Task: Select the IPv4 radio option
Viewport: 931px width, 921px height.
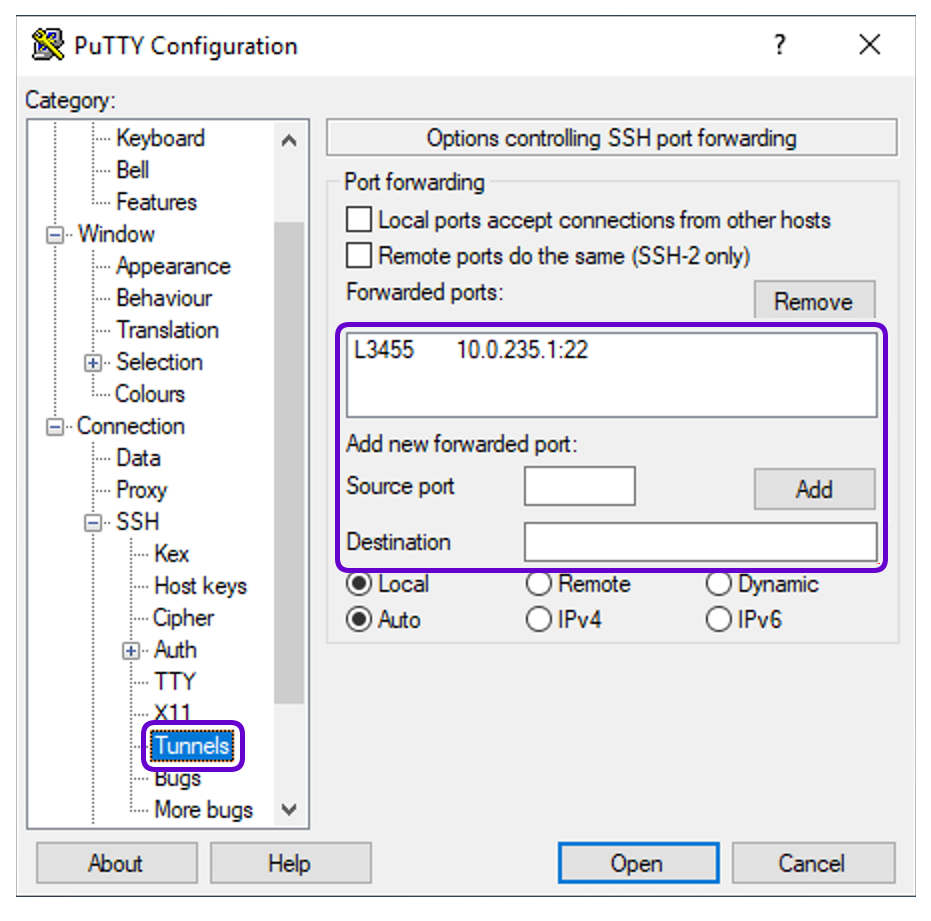Action: [x=539, y=620]
